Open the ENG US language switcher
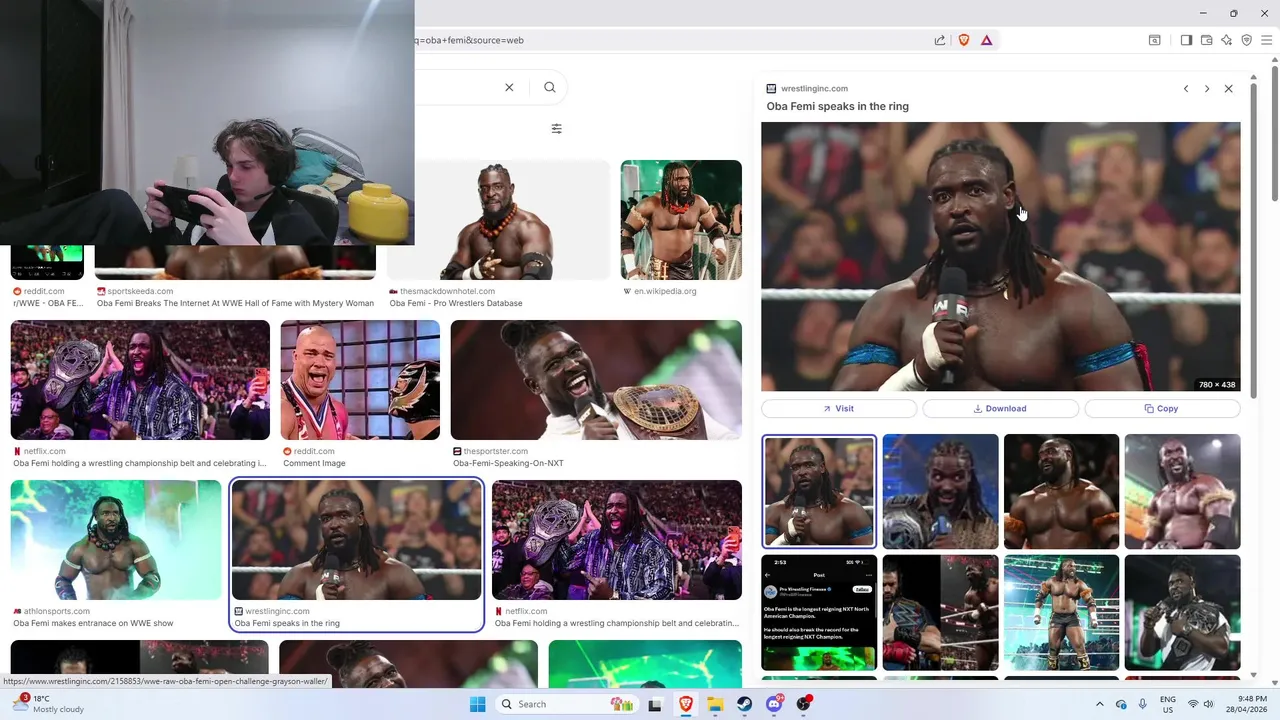Image resolution: width=1280 pixels, height=720 pixels. click(x=1168, y=704)
